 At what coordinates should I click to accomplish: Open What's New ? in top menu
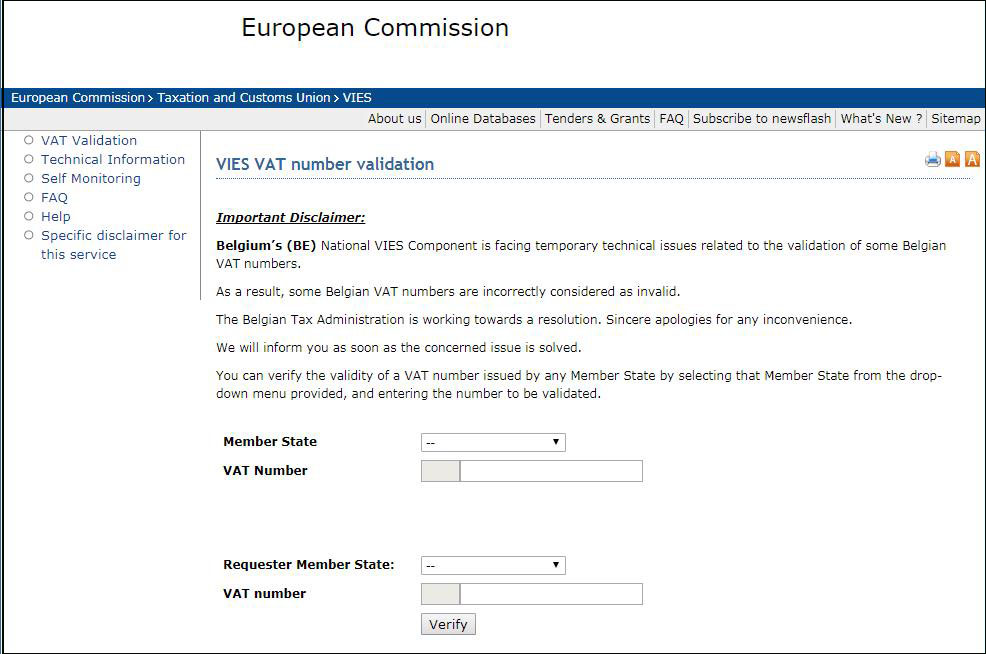[x=881, y=118]
